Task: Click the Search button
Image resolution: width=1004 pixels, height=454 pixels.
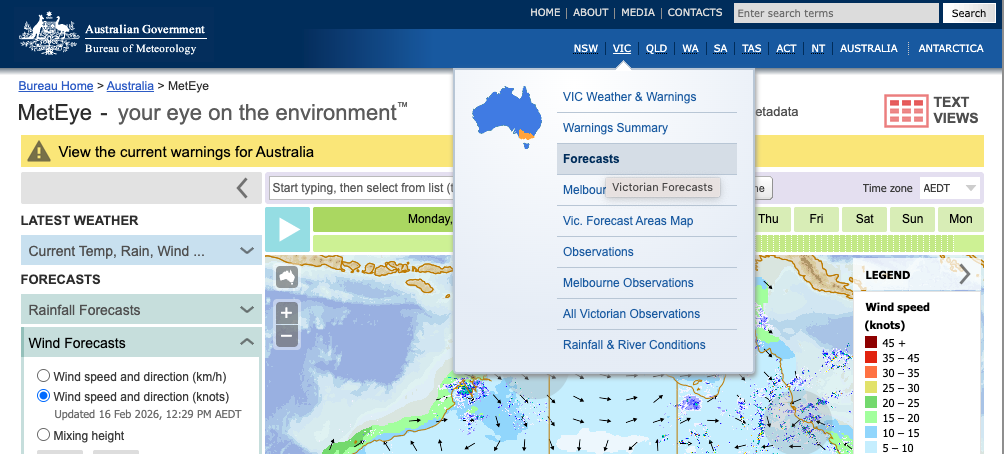Action: pyautogui.click(x=968, y=13)
